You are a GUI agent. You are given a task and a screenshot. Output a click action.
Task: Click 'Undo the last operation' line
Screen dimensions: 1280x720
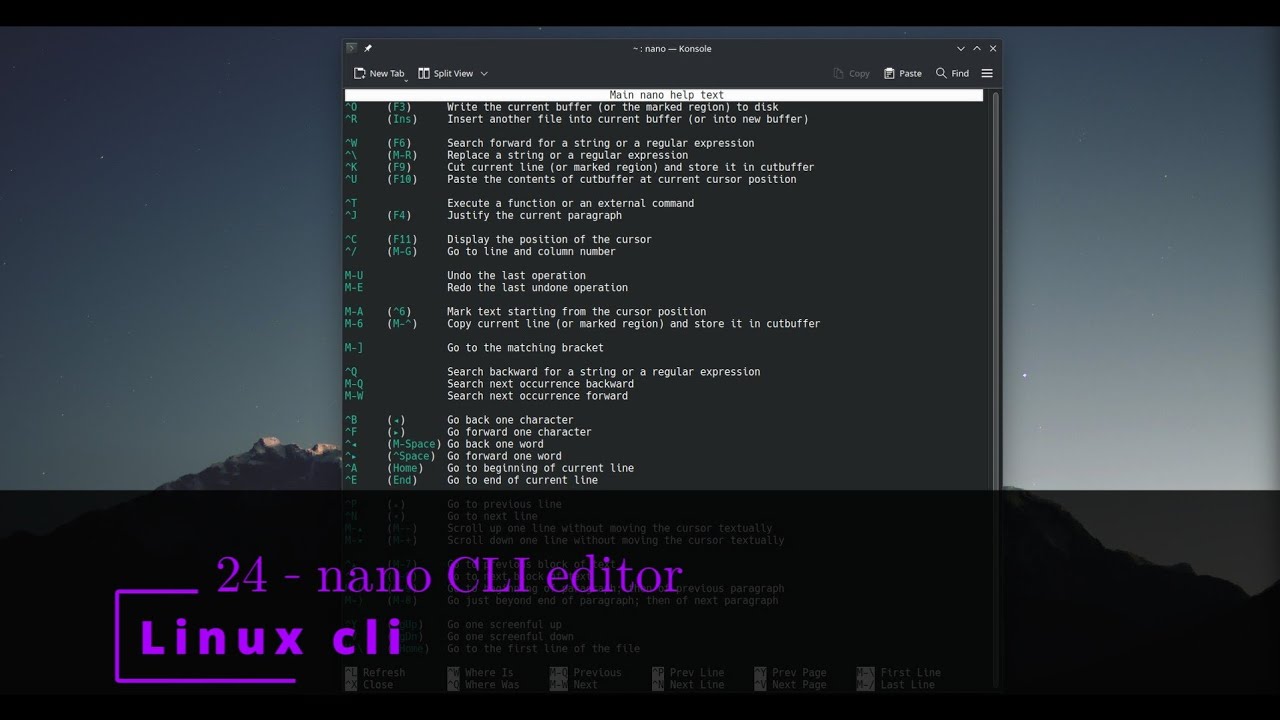pos(516,275)
